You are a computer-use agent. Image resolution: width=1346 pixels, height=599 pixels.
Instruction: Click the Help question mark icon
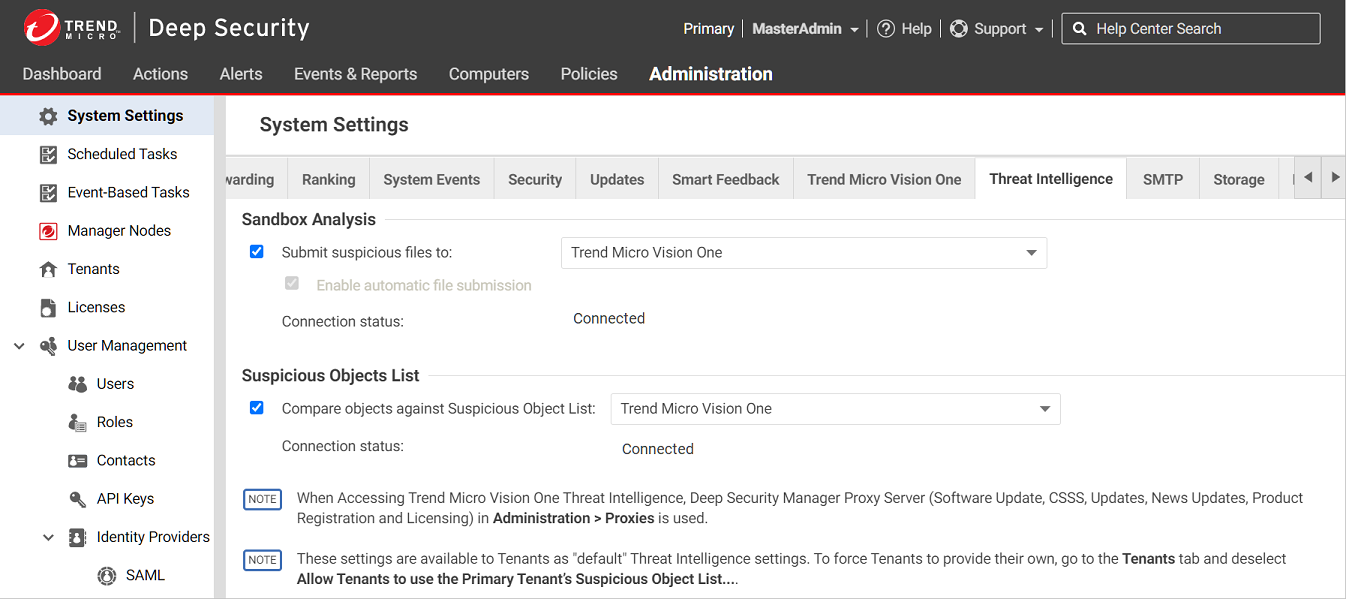click(x=885, y=29)
